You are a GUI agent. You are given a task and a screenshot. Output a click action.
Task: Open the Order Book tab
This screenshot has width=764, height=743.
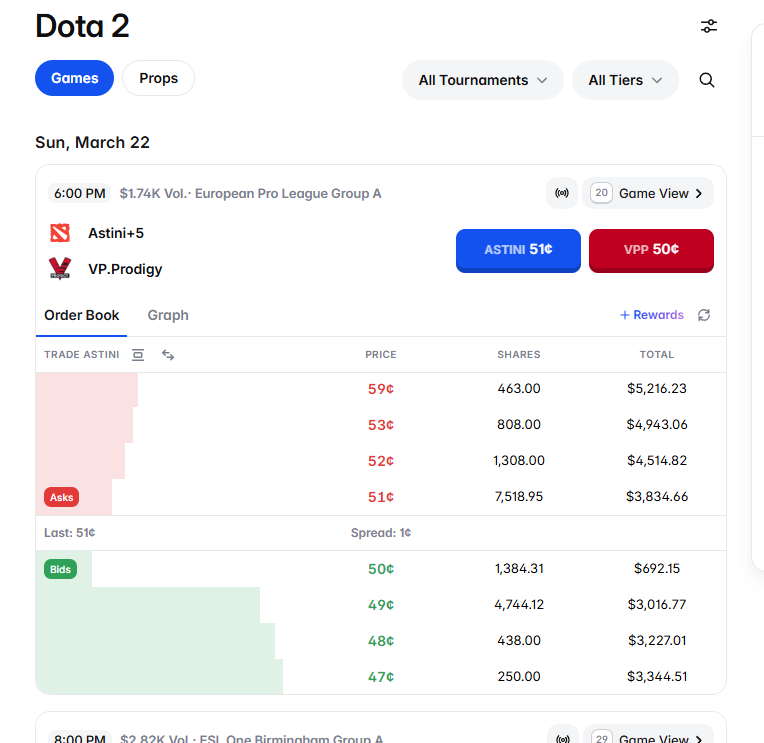point(81,315)
